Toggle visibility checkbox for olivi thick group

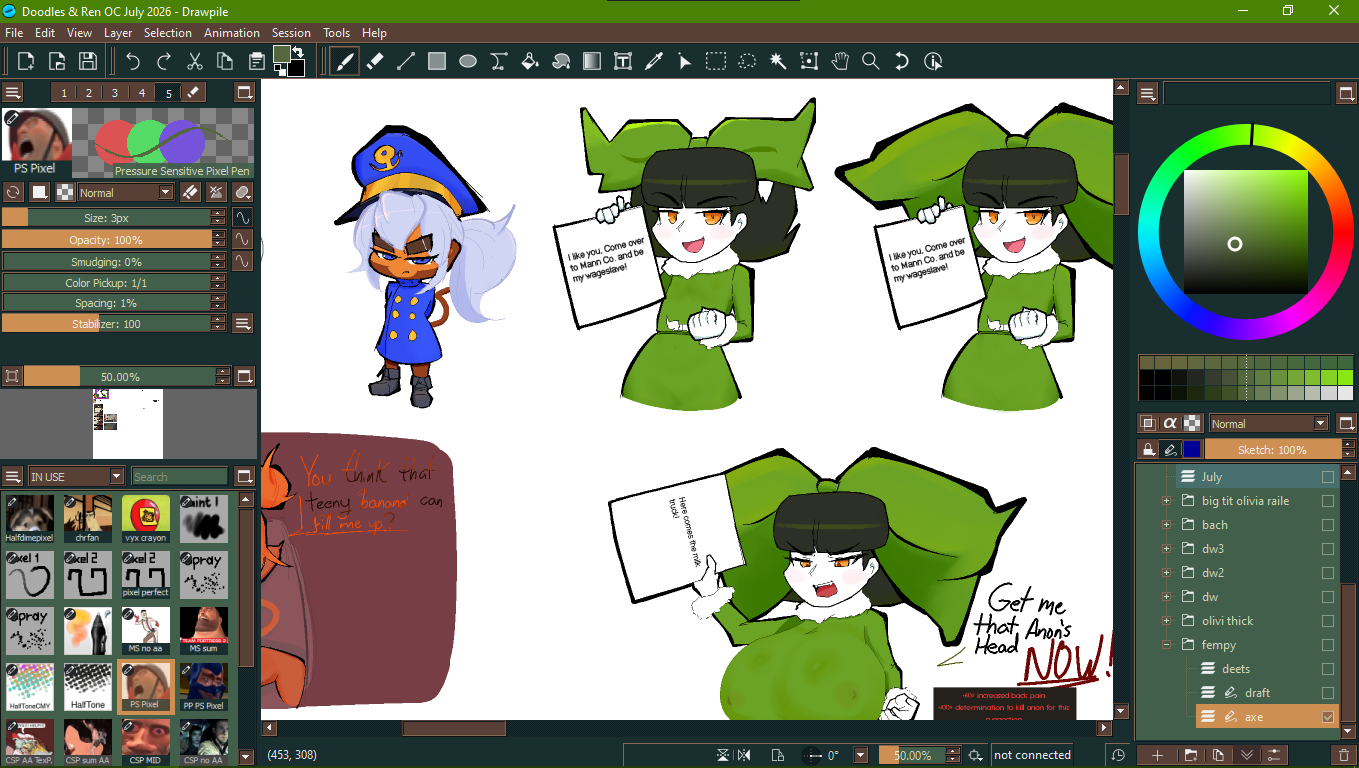tap(1328, 621)
